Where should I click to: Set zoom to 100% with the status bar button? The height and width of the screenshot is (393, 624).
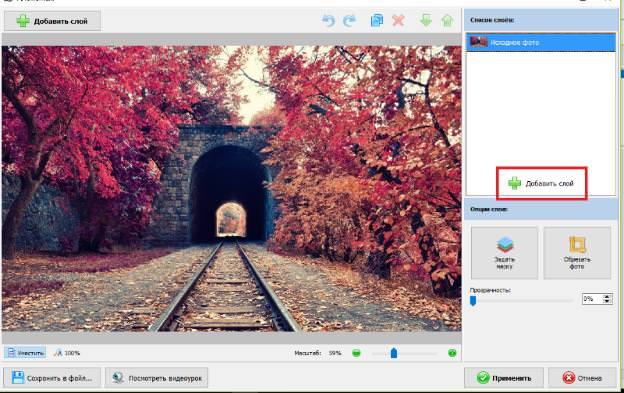67,353
